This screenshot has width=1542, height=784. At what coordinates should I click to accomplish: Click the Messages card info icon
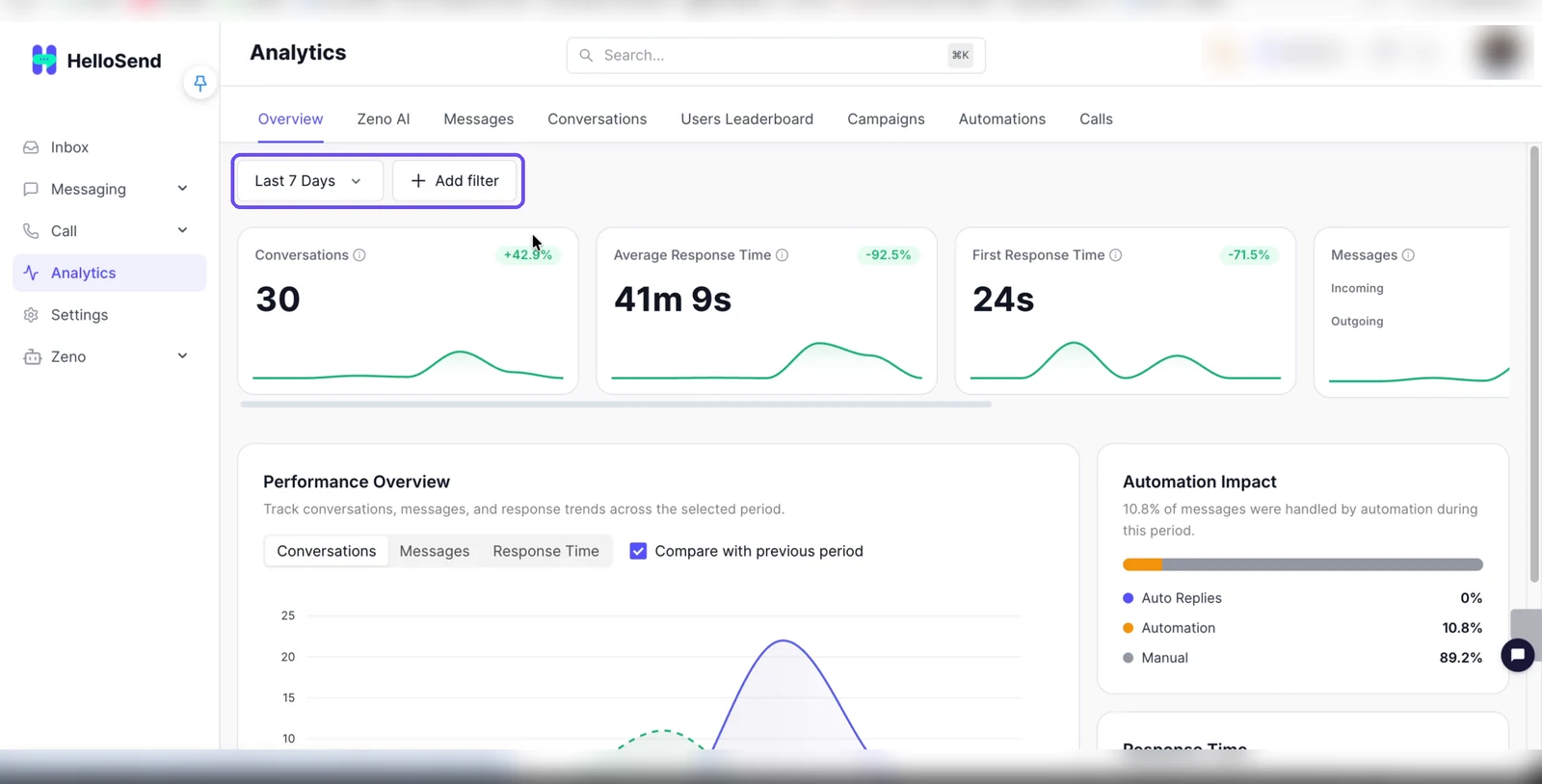click(1408, 255)
